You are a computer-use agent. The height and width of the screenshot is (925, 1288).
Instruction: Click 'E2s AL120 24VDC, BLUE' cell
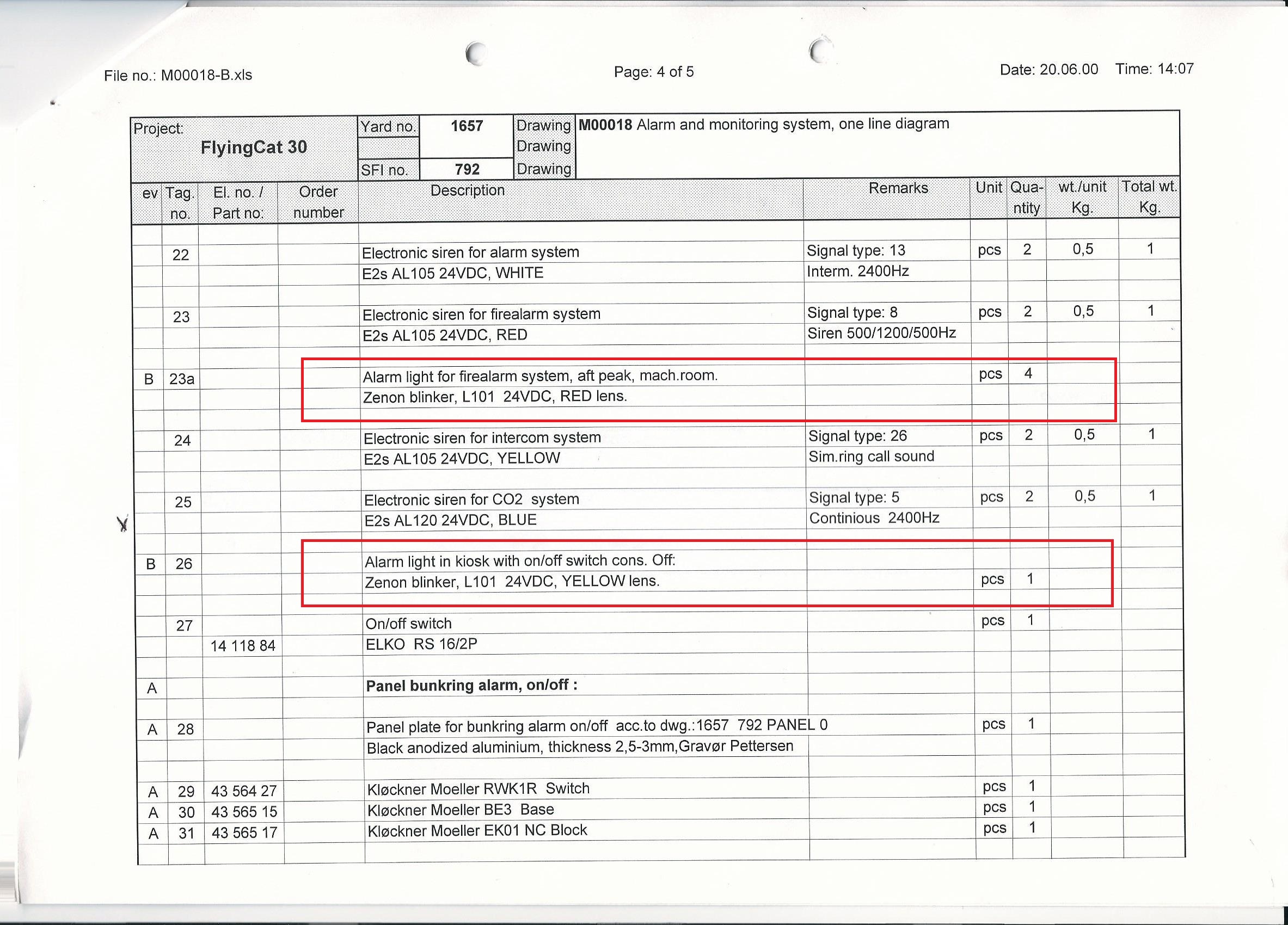pyautogui.click(x=450, y=520)
